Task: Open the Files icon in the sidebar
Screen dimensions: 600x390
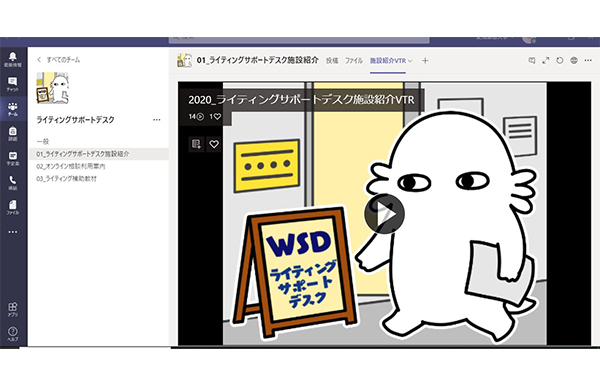Action: point(13,207)
